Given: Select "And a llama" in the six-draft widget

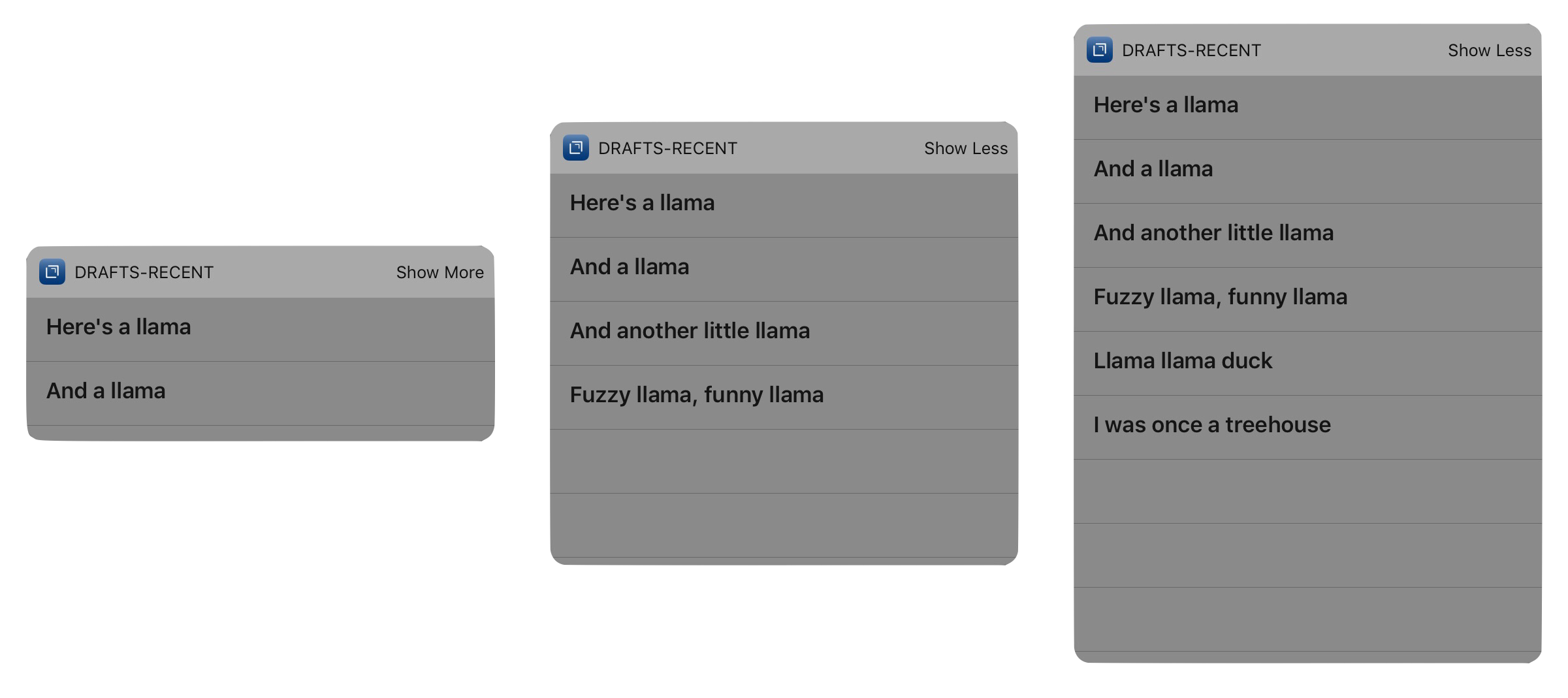Looking at the screenshot, I should click(1153, 169).
